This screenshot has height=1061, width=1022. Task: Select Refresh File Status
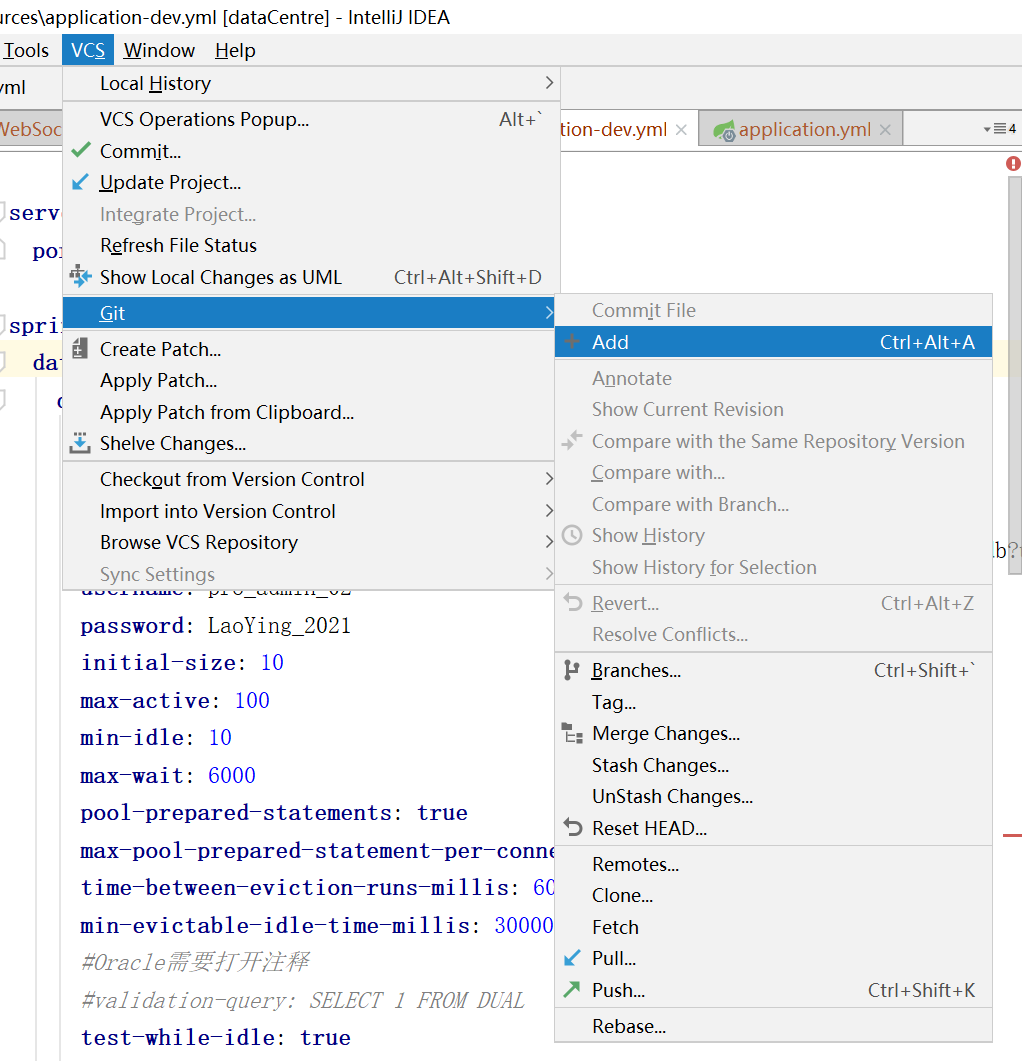[311, 245]
